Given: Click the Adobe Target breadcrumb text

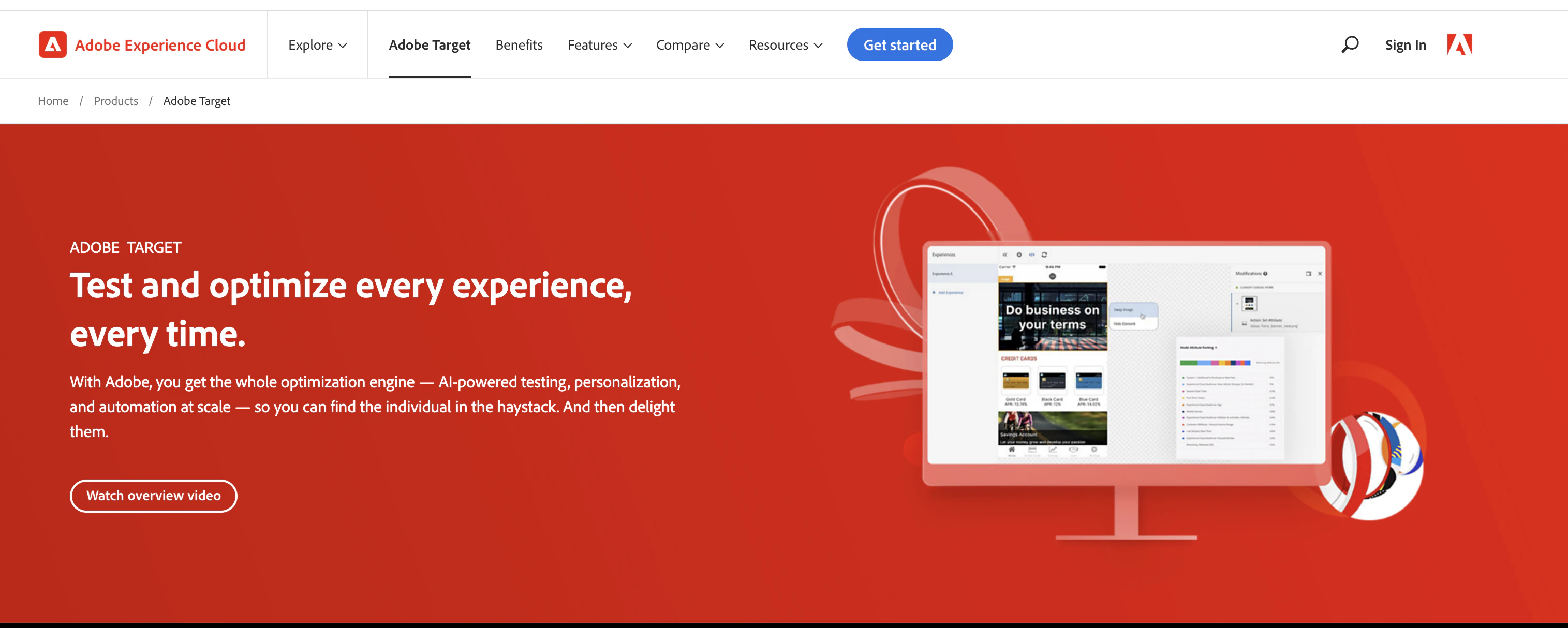Looking at the screenshot, I should [197, 101].
